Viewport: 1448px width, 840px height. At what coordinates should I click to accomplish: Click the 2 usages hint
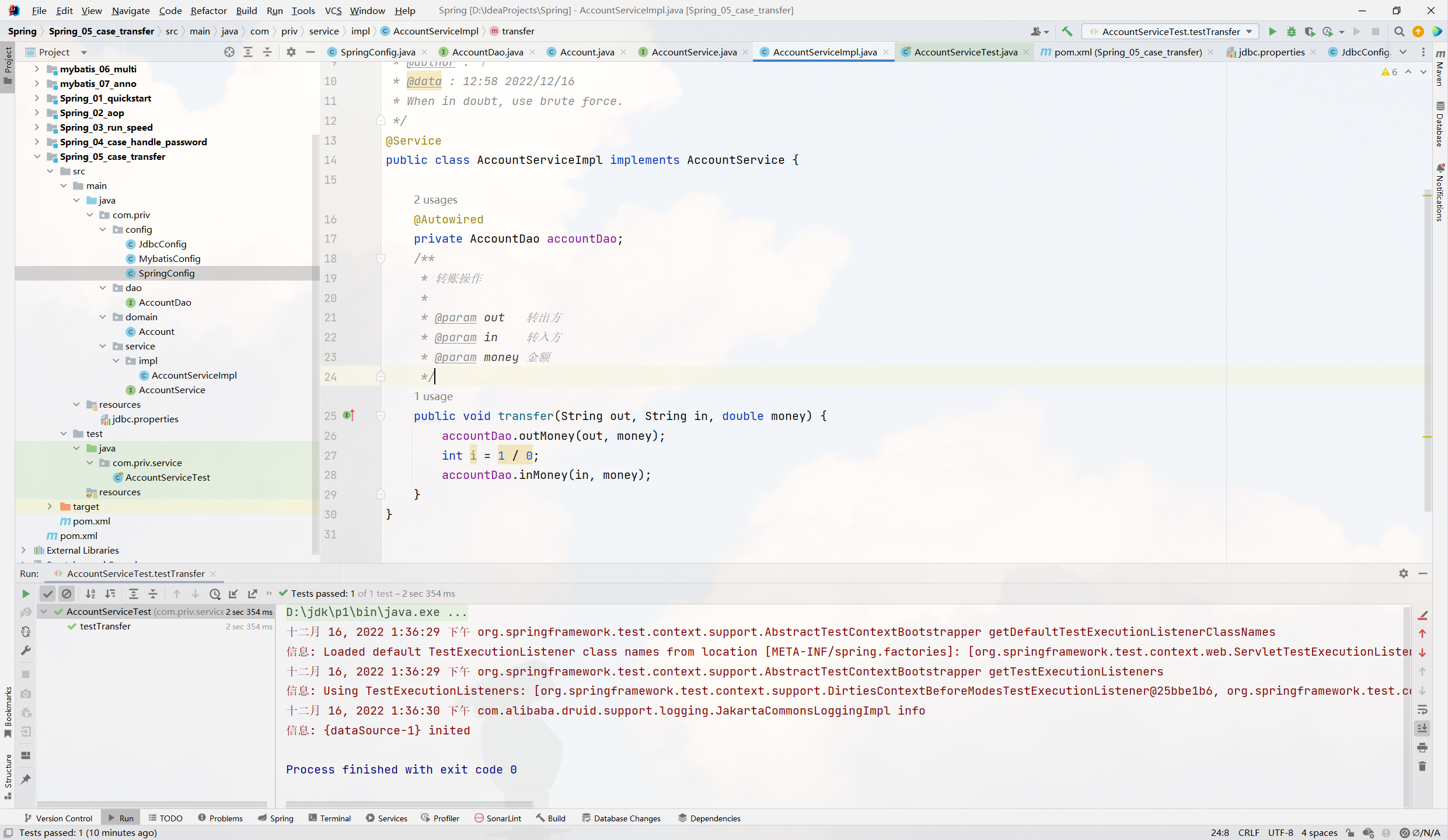[435, 200]
